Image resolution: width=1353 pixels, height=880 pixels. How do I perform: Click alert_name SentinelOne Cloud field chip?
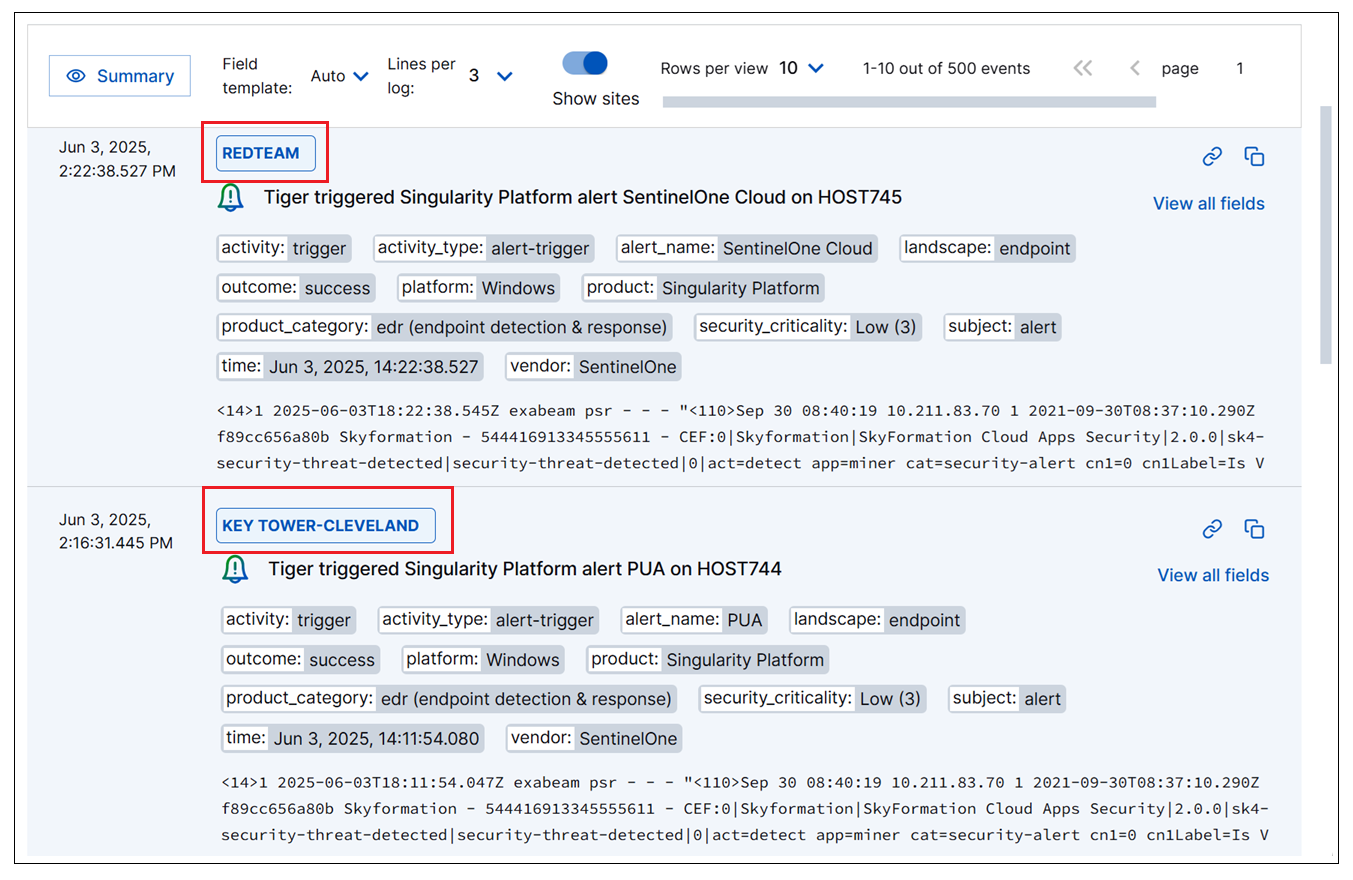click(x=747, y=248)
